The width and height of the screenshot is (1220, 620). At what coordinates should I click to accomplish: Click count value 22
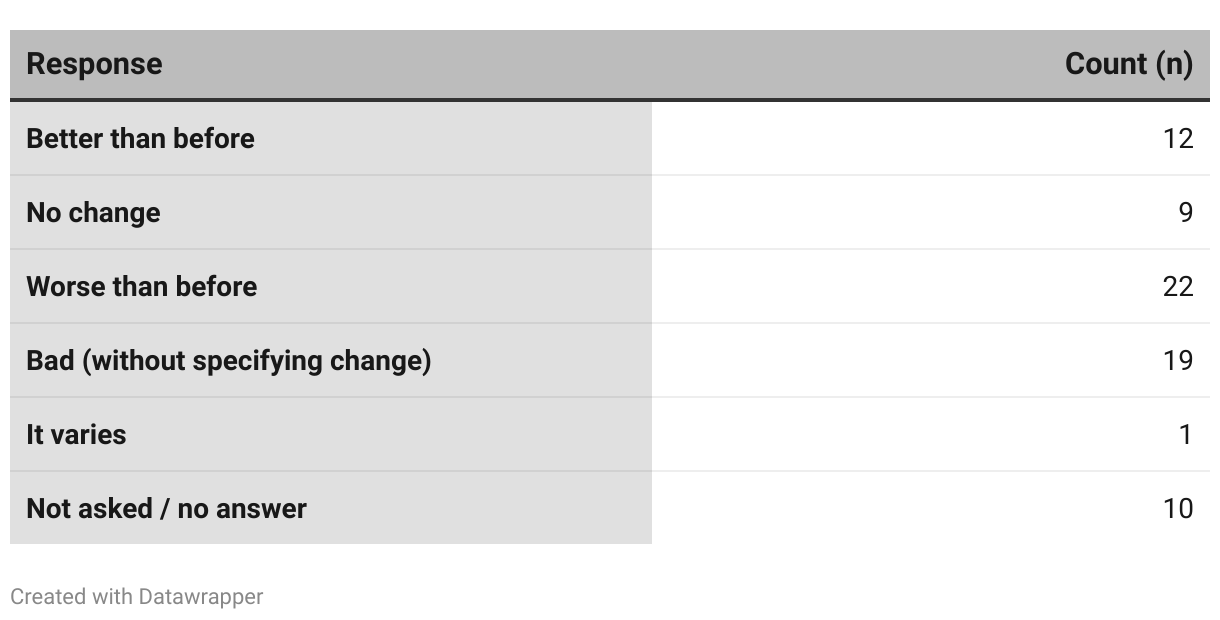1178,286
